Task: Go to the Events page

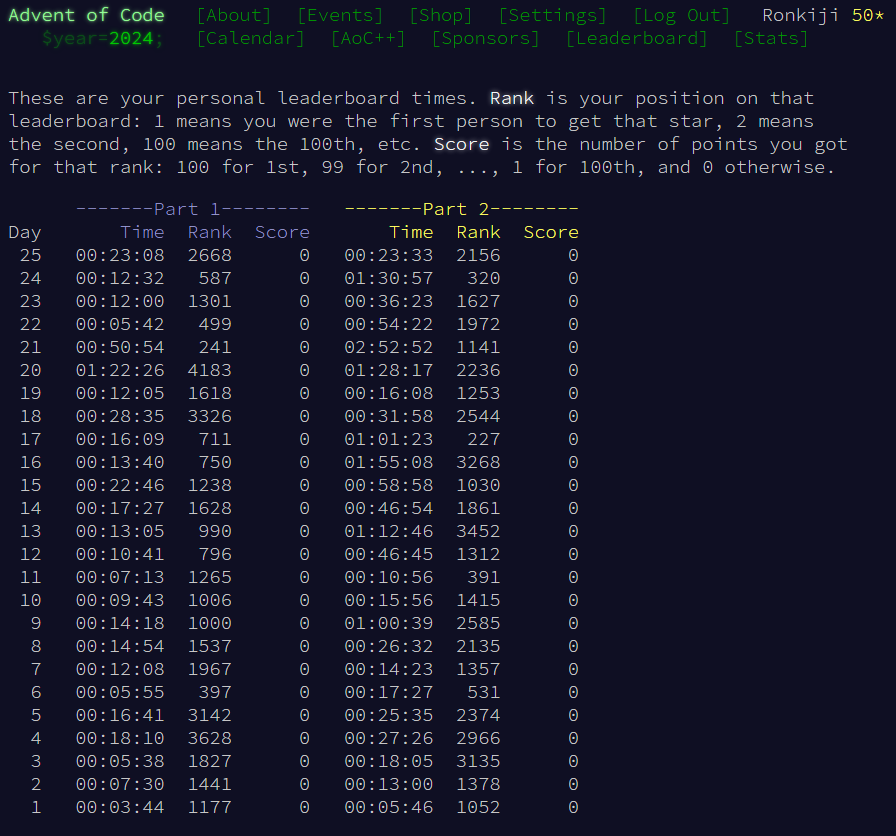Action: tap(340, 15)
